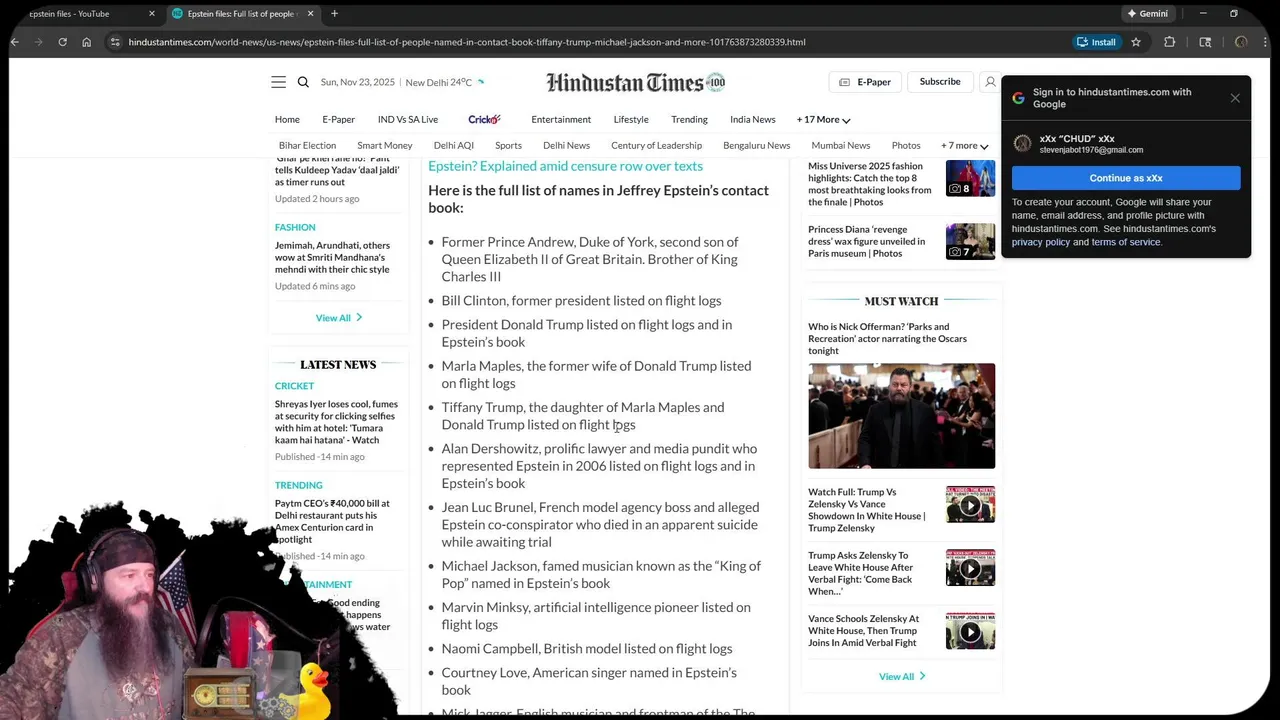Go to Home in navigation

(x=287, y=119)
